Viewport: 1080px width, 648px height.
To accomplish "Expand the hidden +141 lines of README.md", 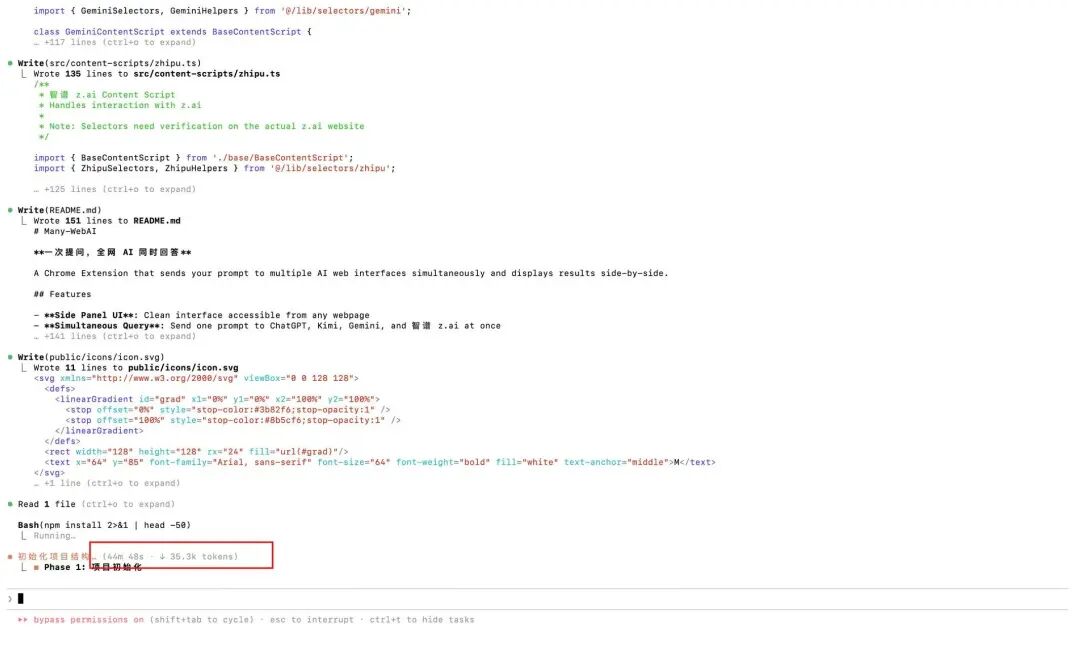I will coord(115,337).
